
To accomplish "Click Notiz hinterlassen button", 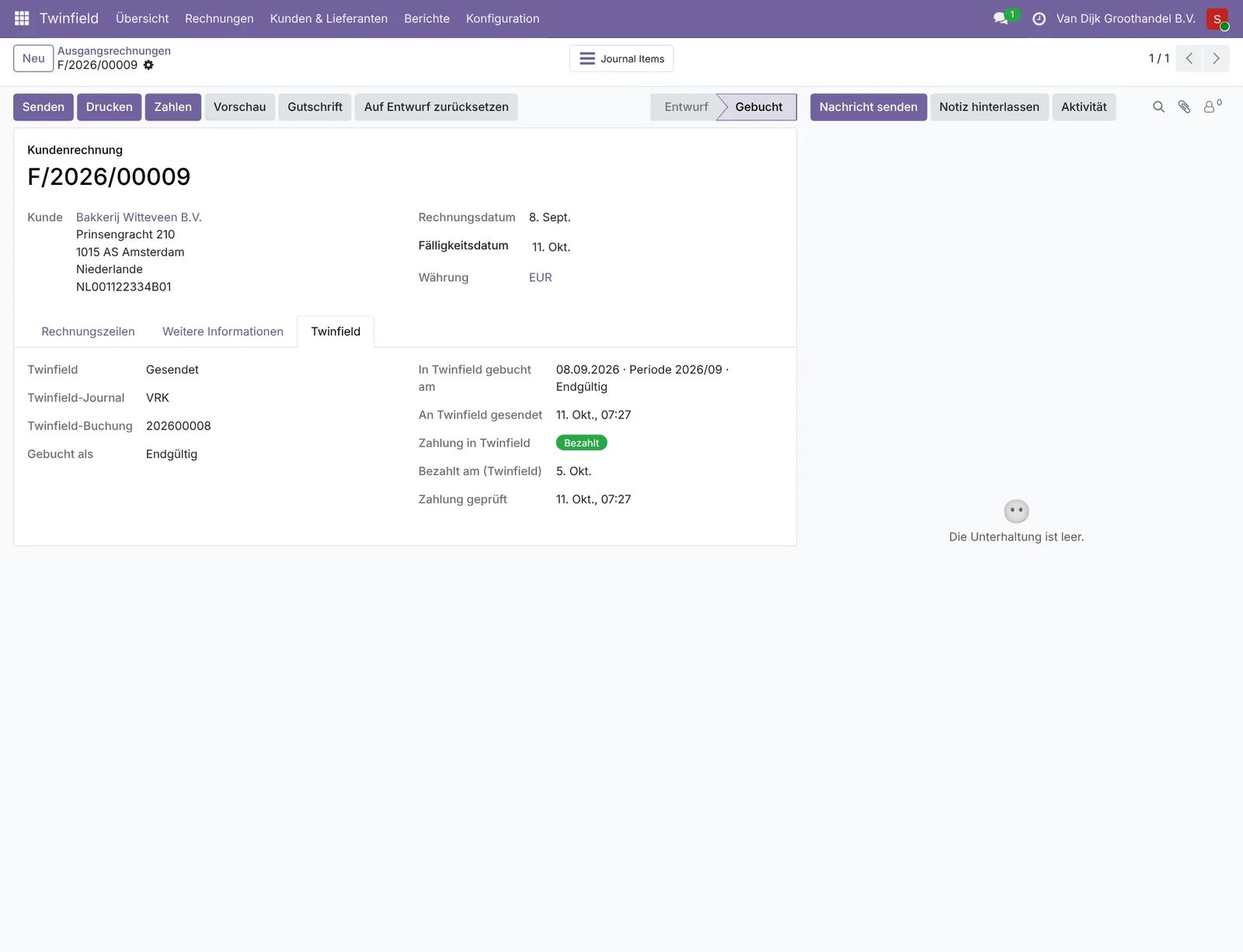I will pos(989,107).
